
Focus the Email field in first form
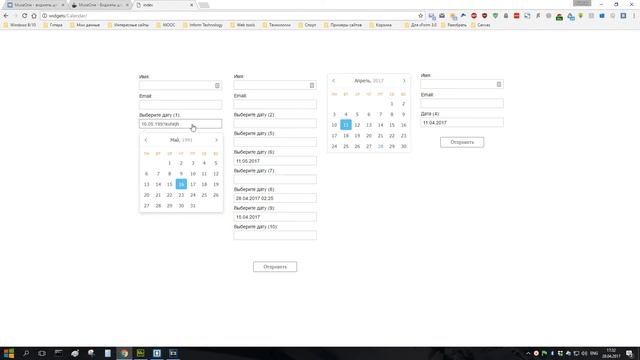[x=180, y=105]
